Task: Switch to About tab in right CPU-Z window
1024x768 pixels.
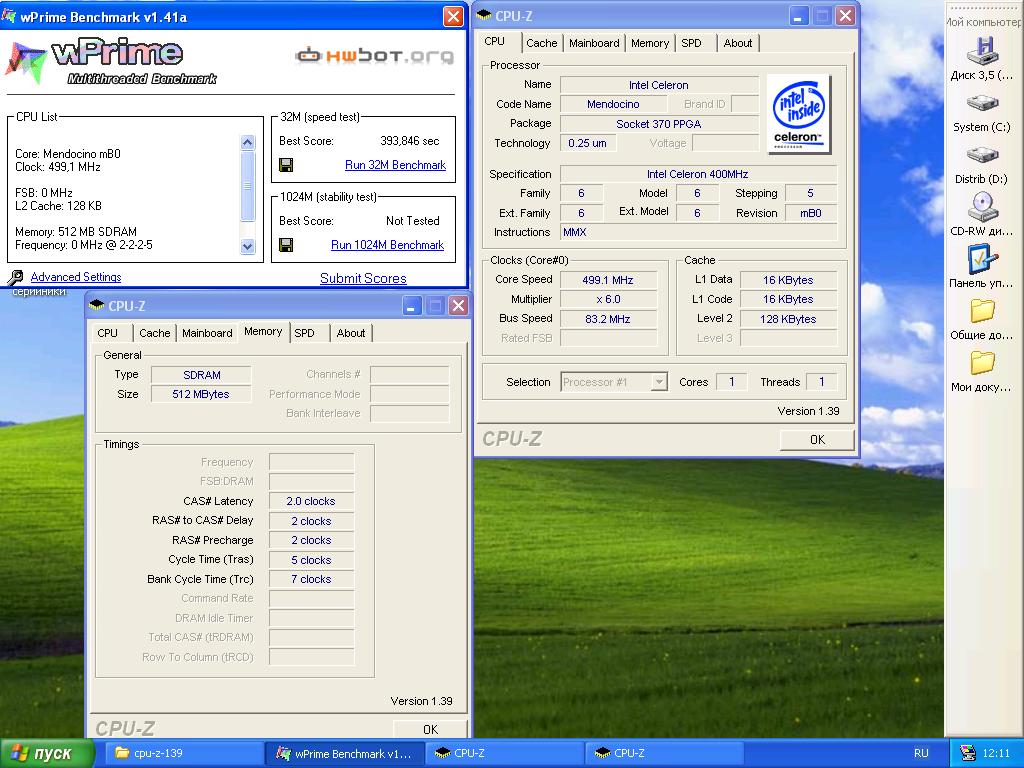Action: (x=737, y=43)
